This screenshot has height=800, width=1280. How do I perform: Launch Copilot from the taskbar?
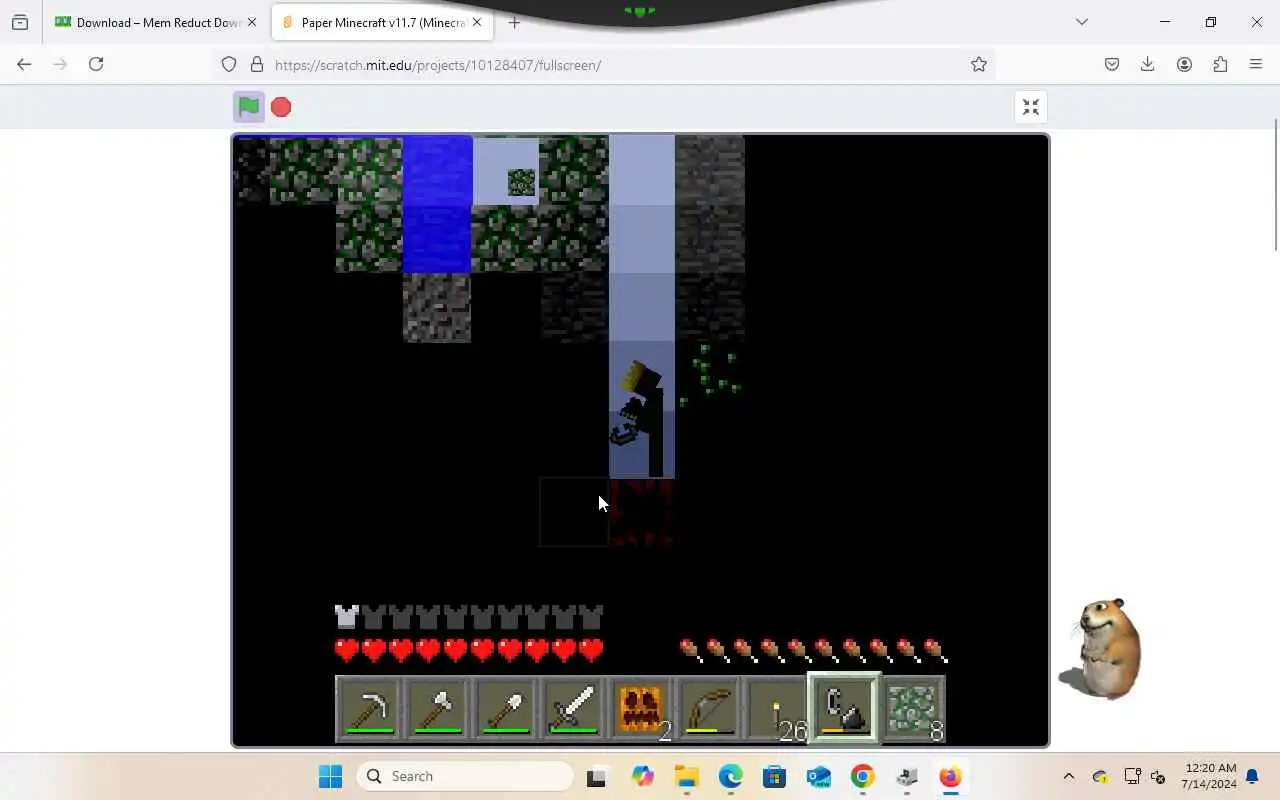(642, 776)
